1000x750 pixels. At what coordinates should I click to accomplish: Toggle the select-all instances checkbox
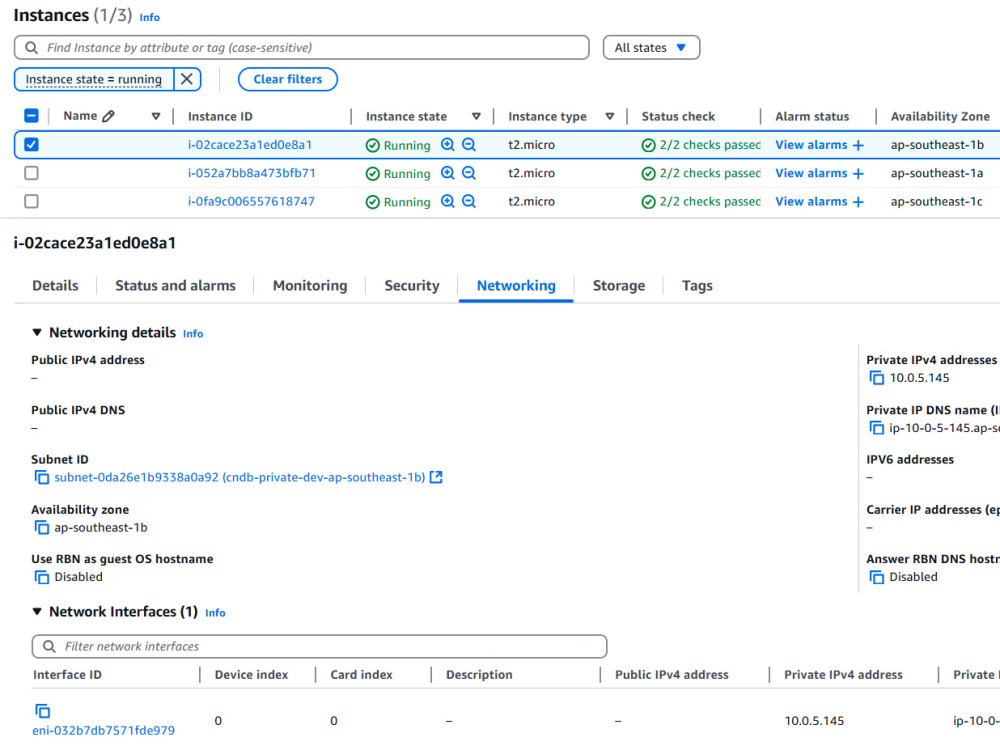coord(31,116)
